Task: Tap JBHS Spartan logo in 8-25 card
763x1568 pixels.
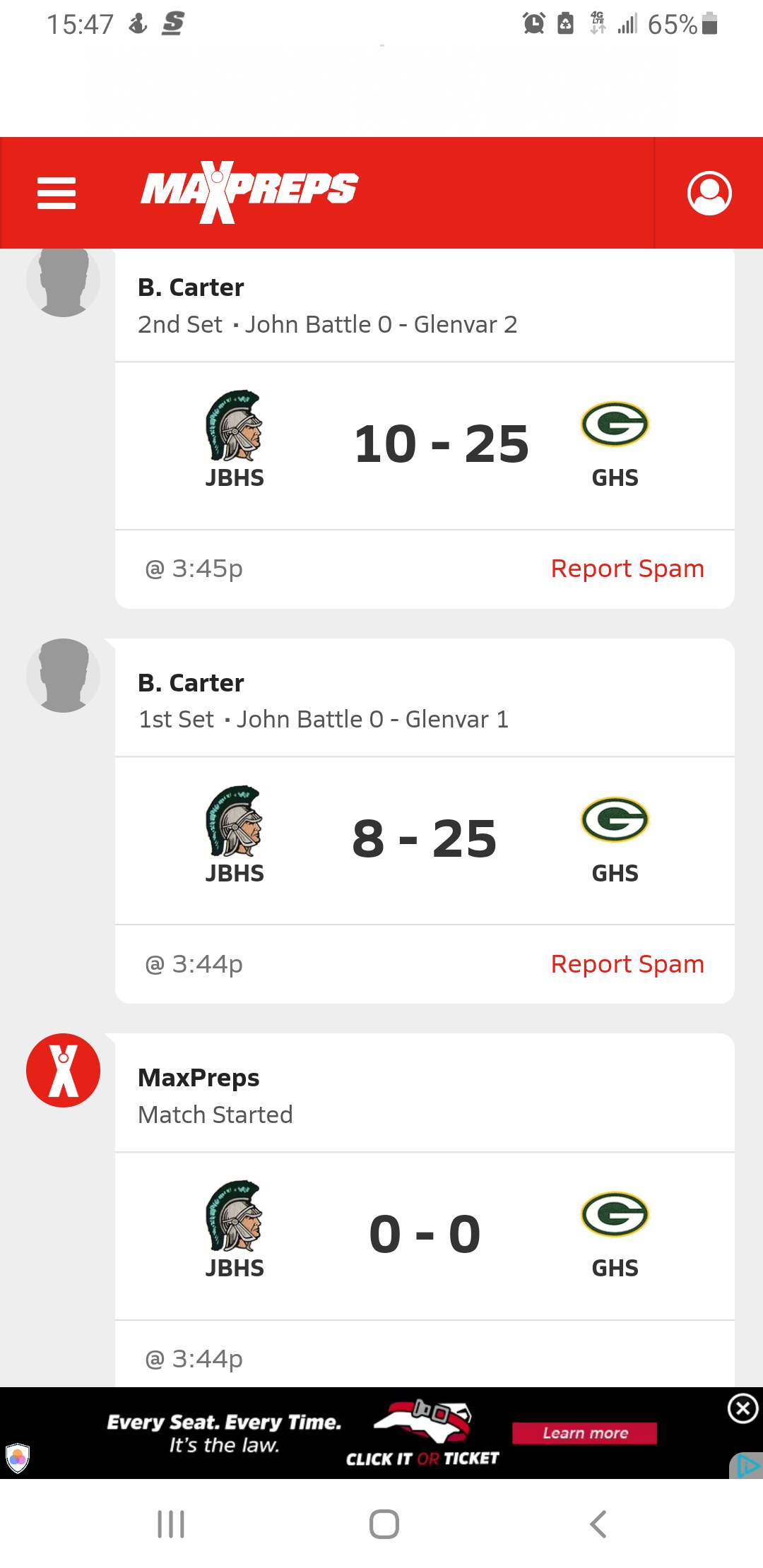Action: pyautogui.click(x=234, y=821)
